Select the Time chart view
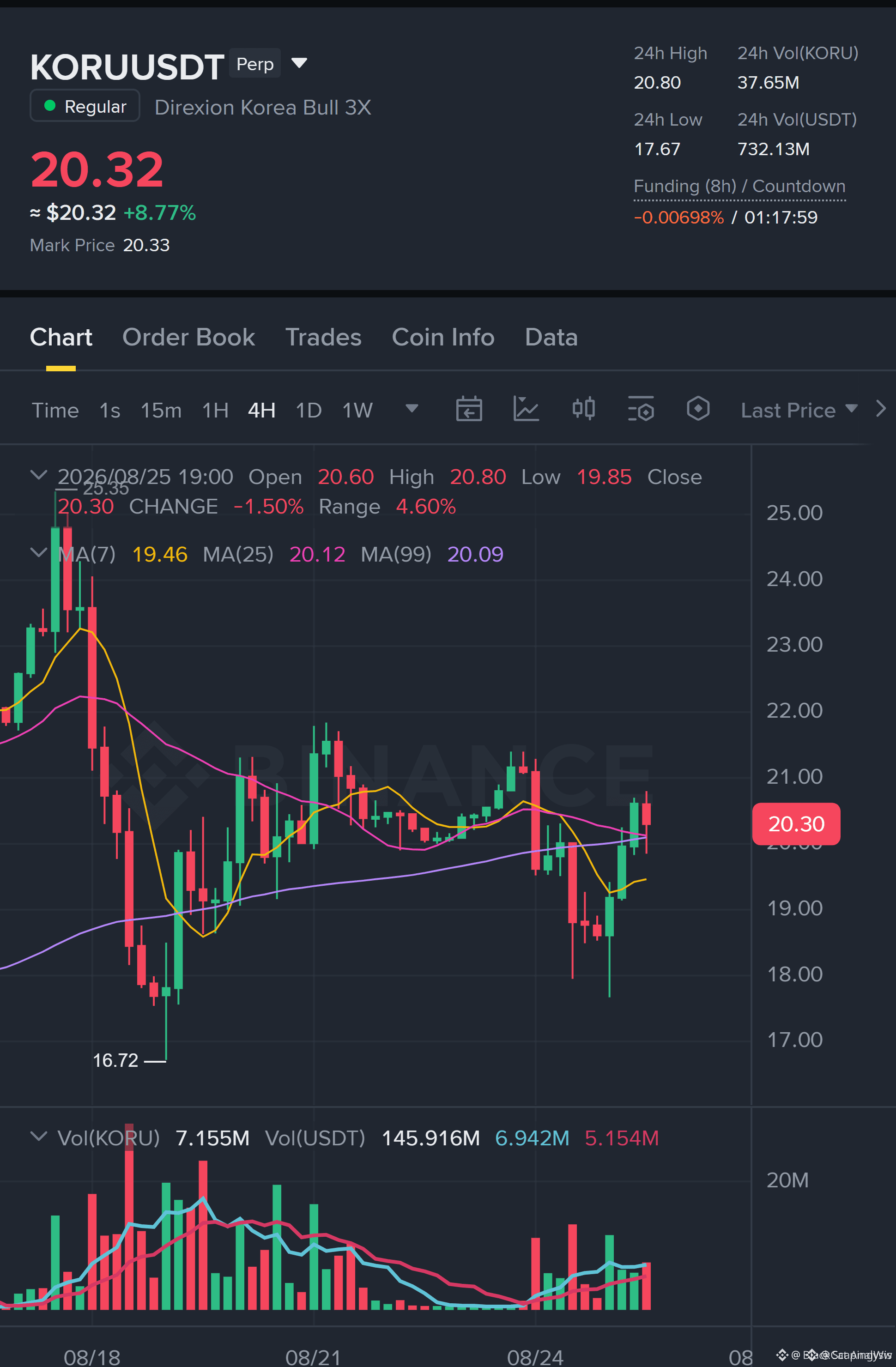 coord(55,410)
